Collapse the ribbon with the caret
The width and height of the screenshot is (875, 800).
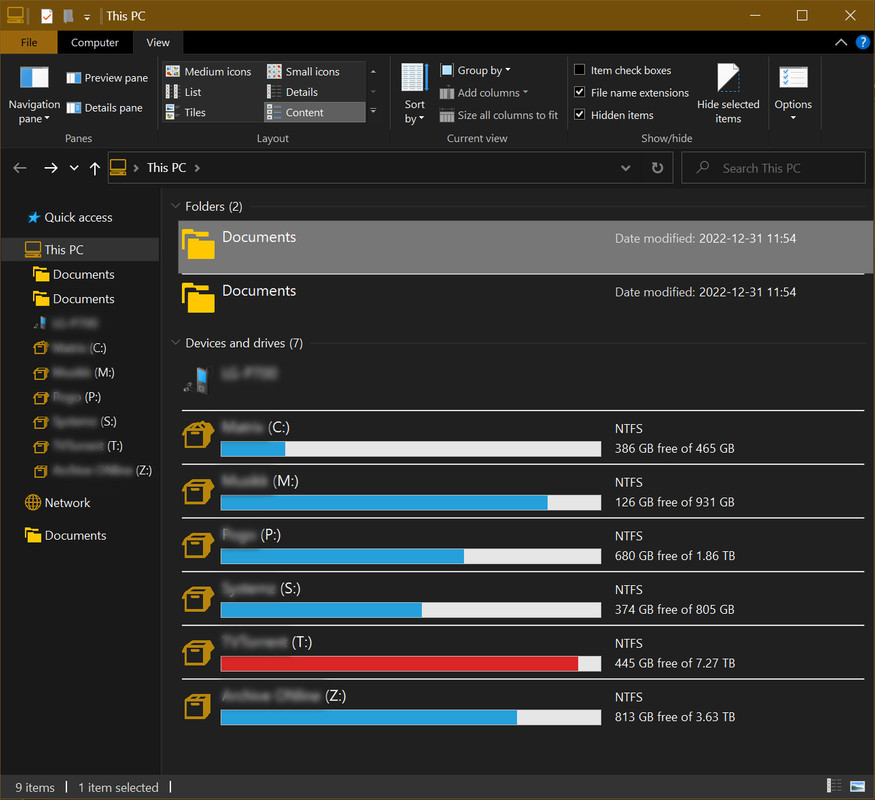click(841, 42)
